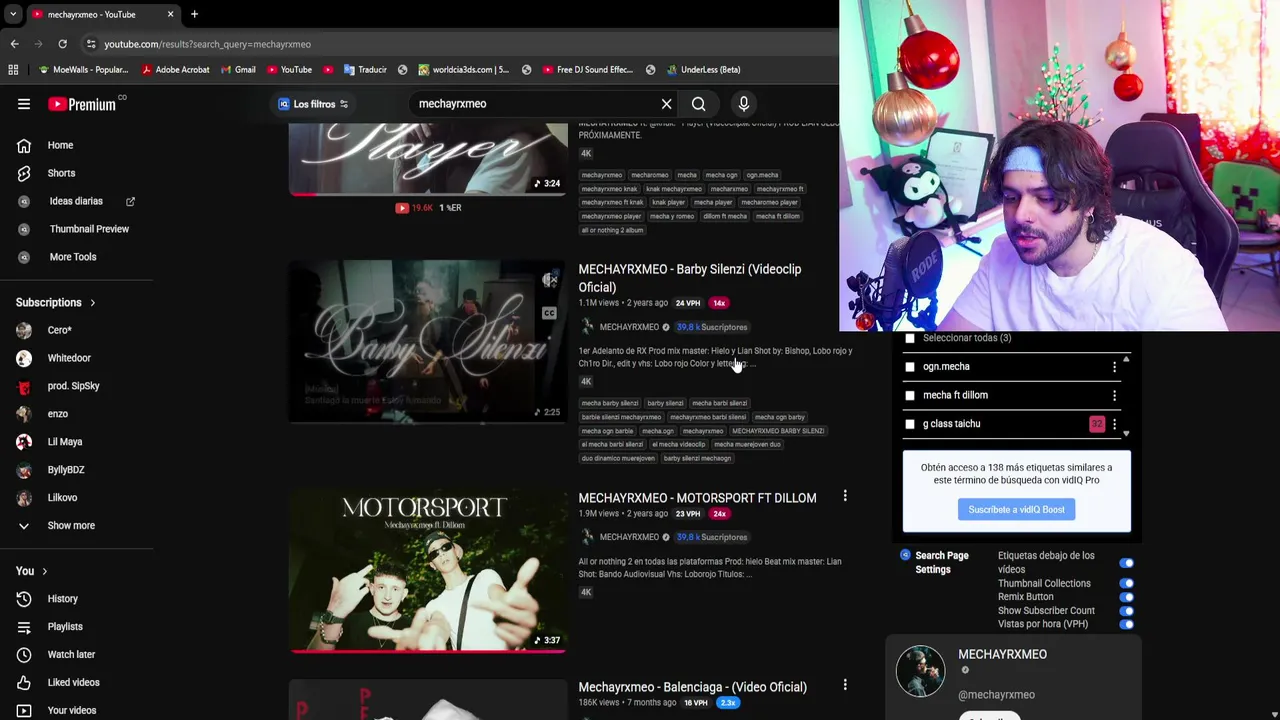Clear the search box with X
The image size is (1280, 720).
[x=666, y=104]
